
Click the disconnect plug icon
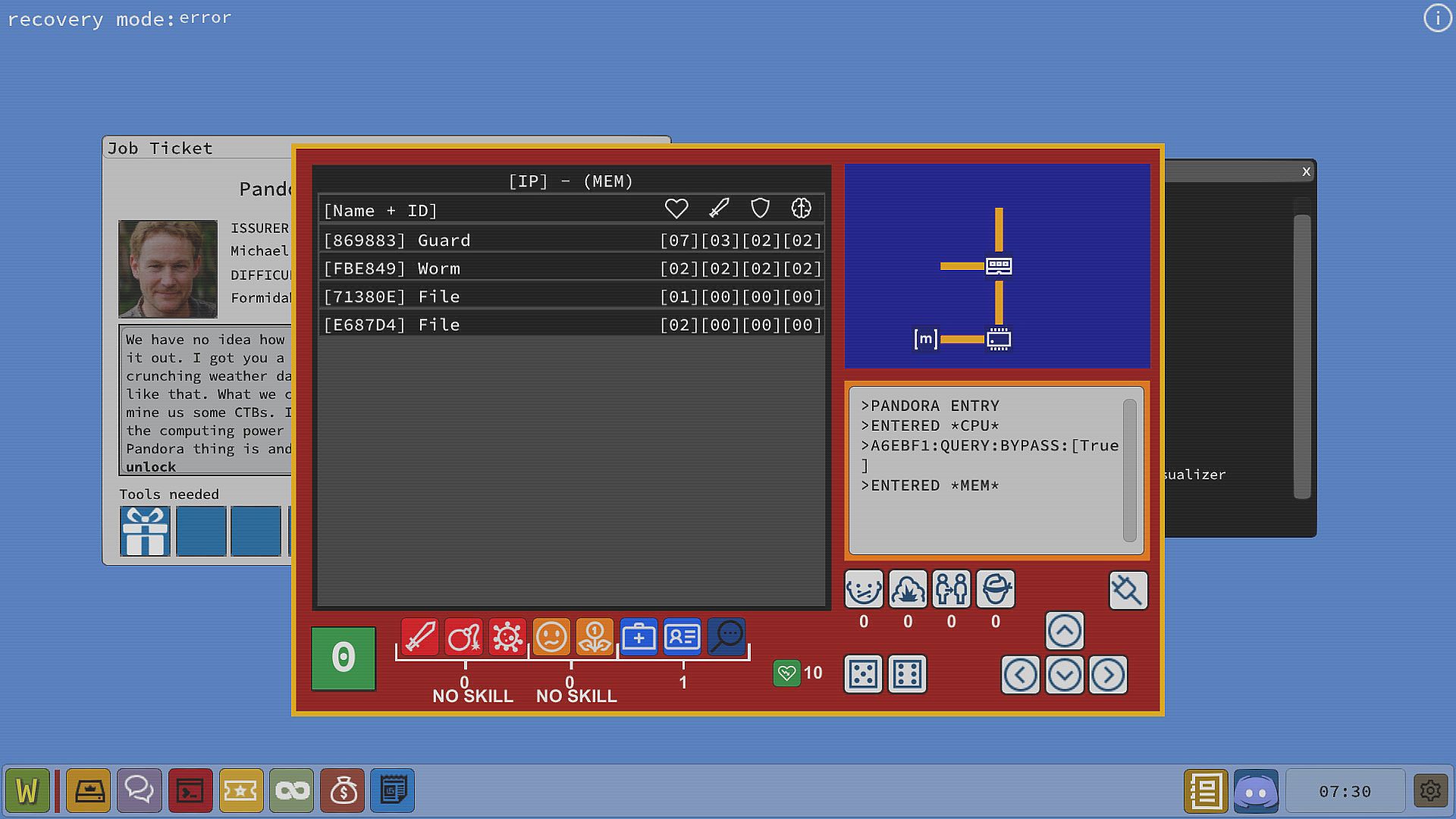coord(1128,590)
